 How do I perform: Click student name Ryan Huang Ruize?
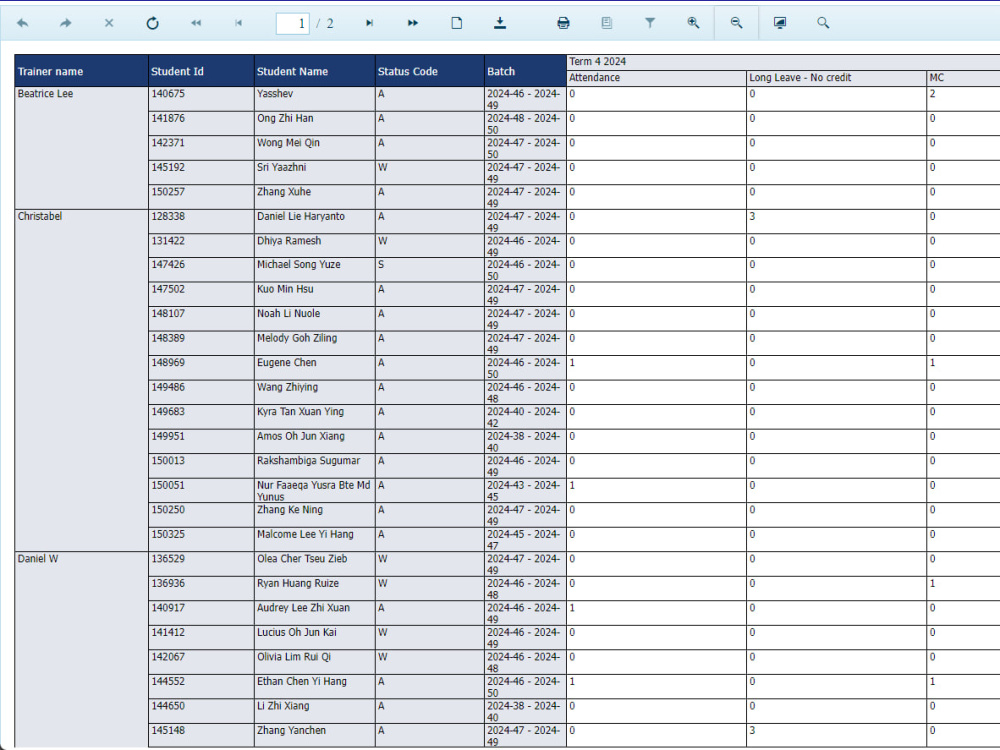pos(298,584)
